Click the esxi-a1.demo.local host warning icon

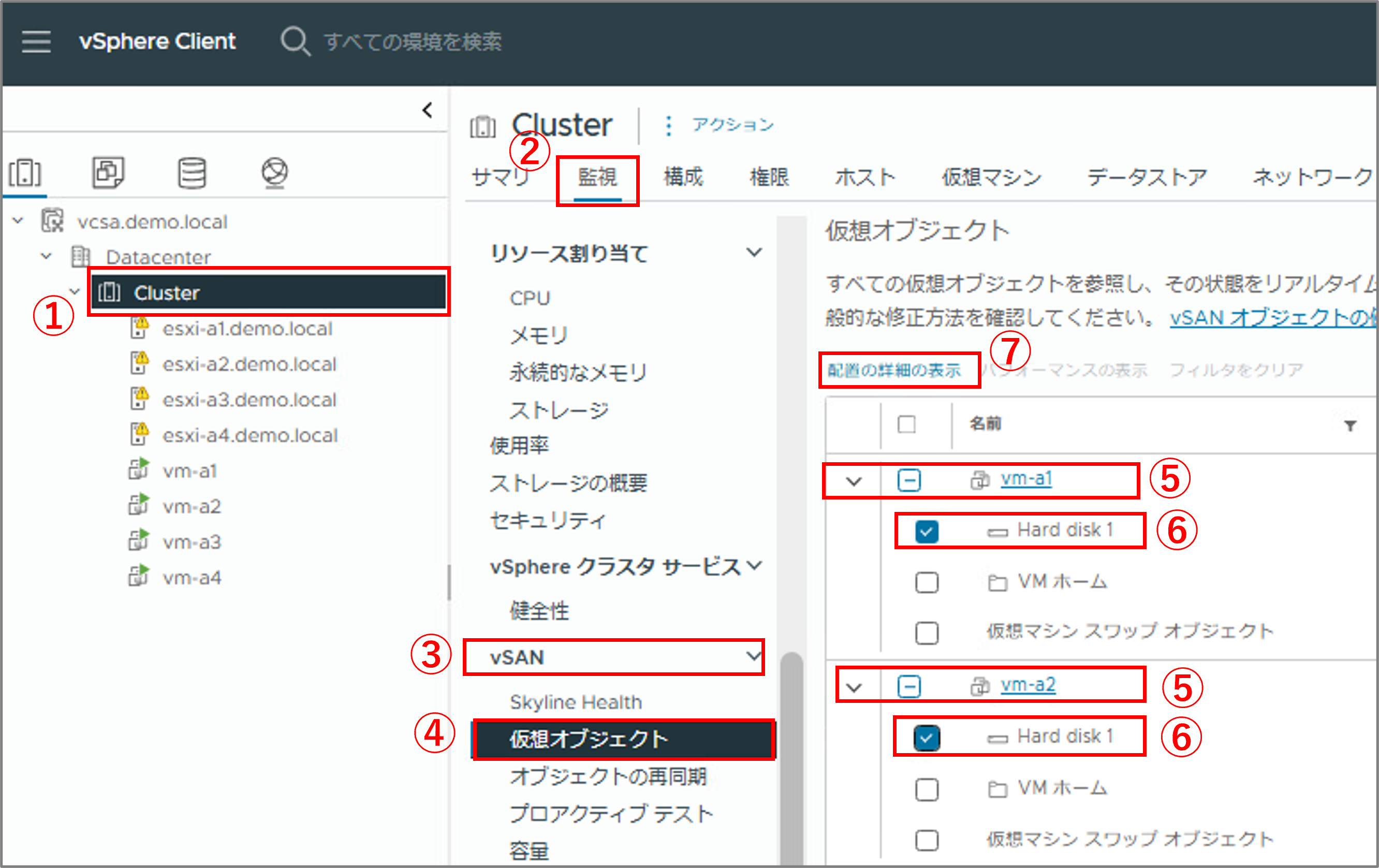(139, 328)
